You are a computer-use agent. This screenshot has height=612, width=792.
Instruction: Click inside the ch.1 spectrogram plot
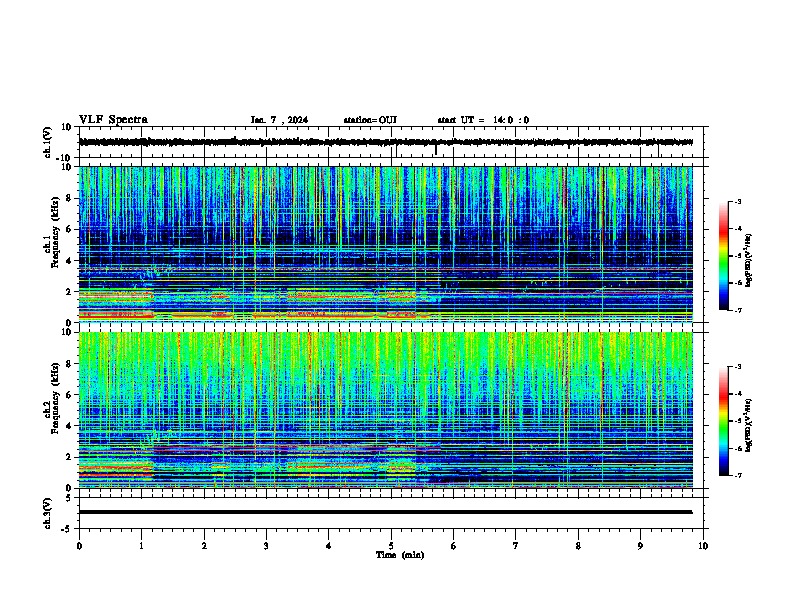(385, 244)
